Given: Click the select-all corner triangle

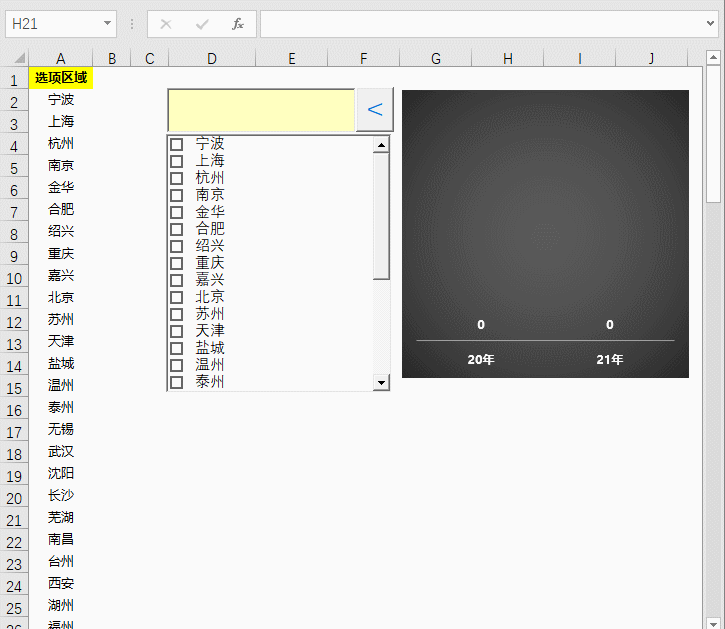Looking at the screenshot, I should pos(19,58).
